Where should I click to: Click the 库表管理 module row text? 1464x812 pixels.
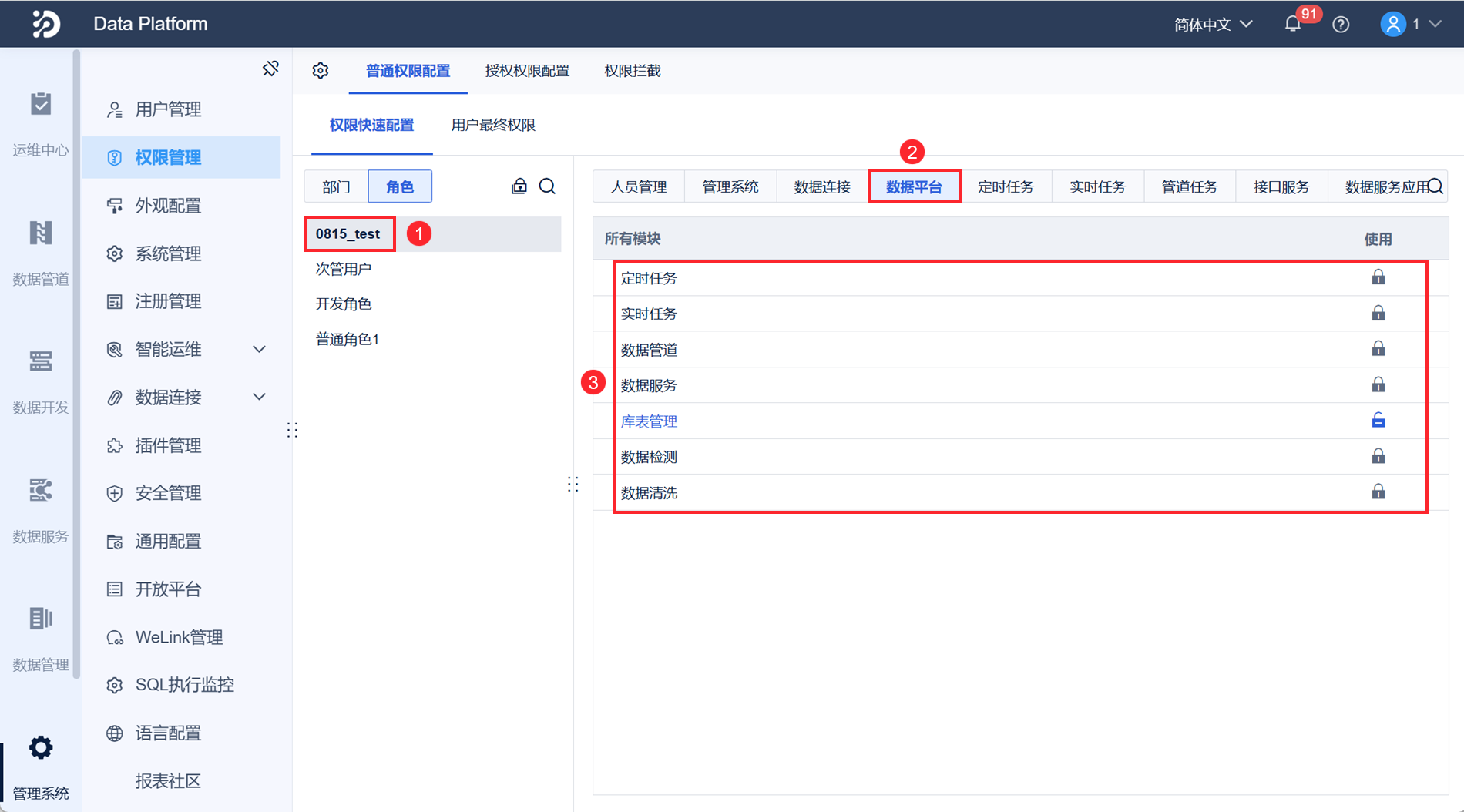click(649, 421)
